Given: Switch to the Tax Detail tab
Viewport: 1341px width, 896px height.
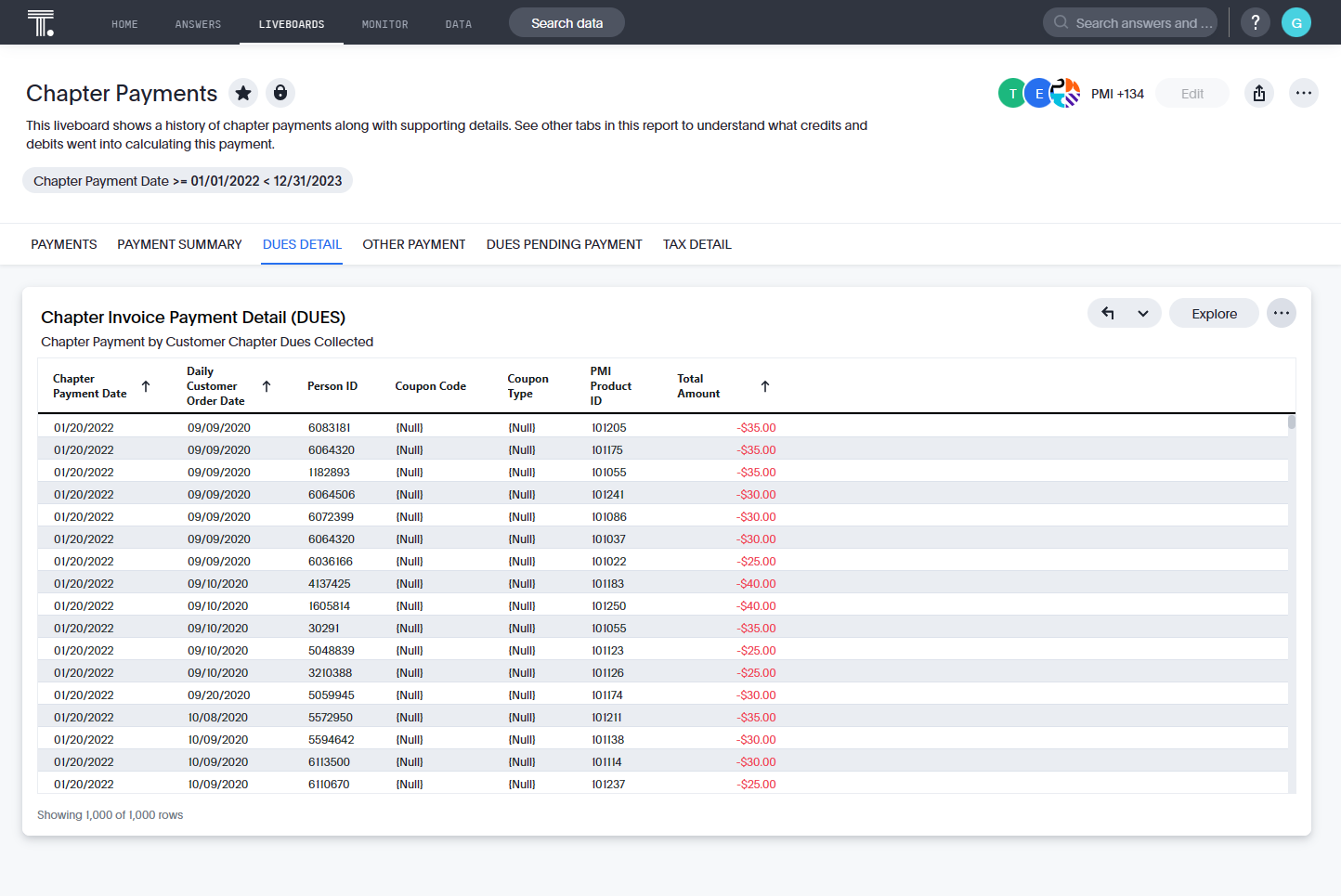Looking at the screenshot, I should tap(697, 244).
